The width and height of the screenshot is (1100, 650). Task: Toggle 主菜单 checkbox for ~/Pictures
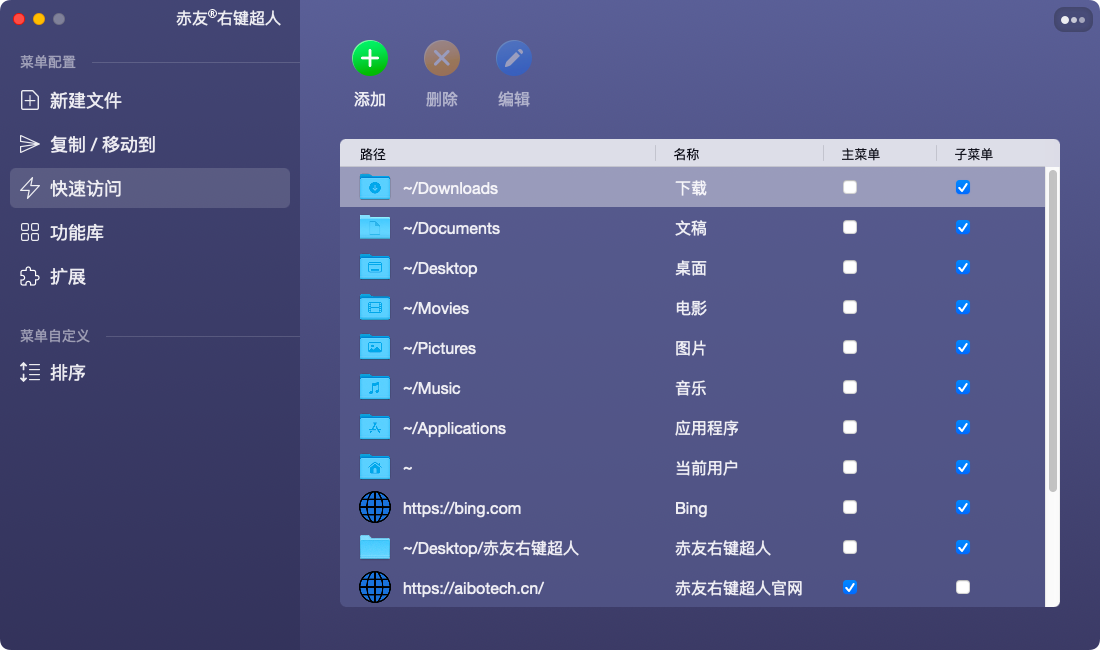(850, 347)
